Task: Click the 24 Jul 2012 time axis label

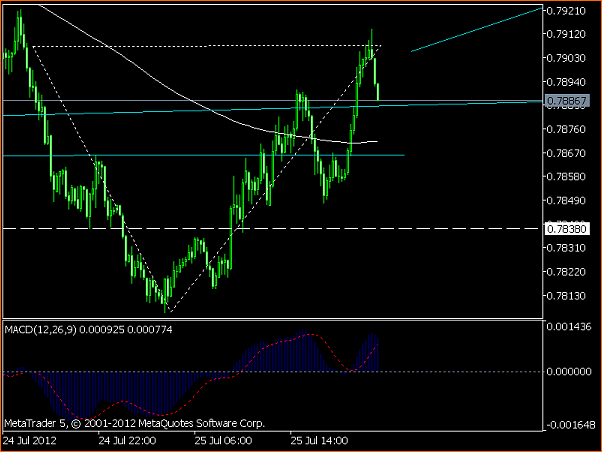Action: tap(30, 440)
